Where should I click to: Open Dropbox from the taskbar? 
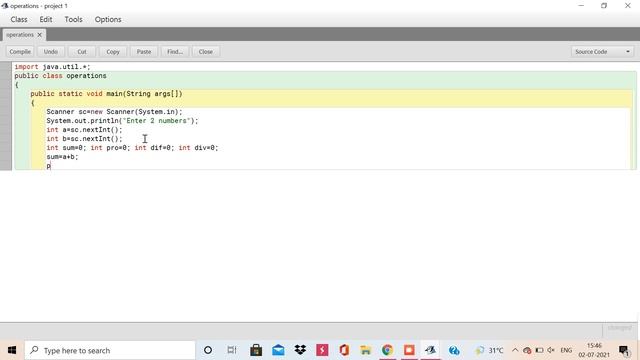click(300, 350)
